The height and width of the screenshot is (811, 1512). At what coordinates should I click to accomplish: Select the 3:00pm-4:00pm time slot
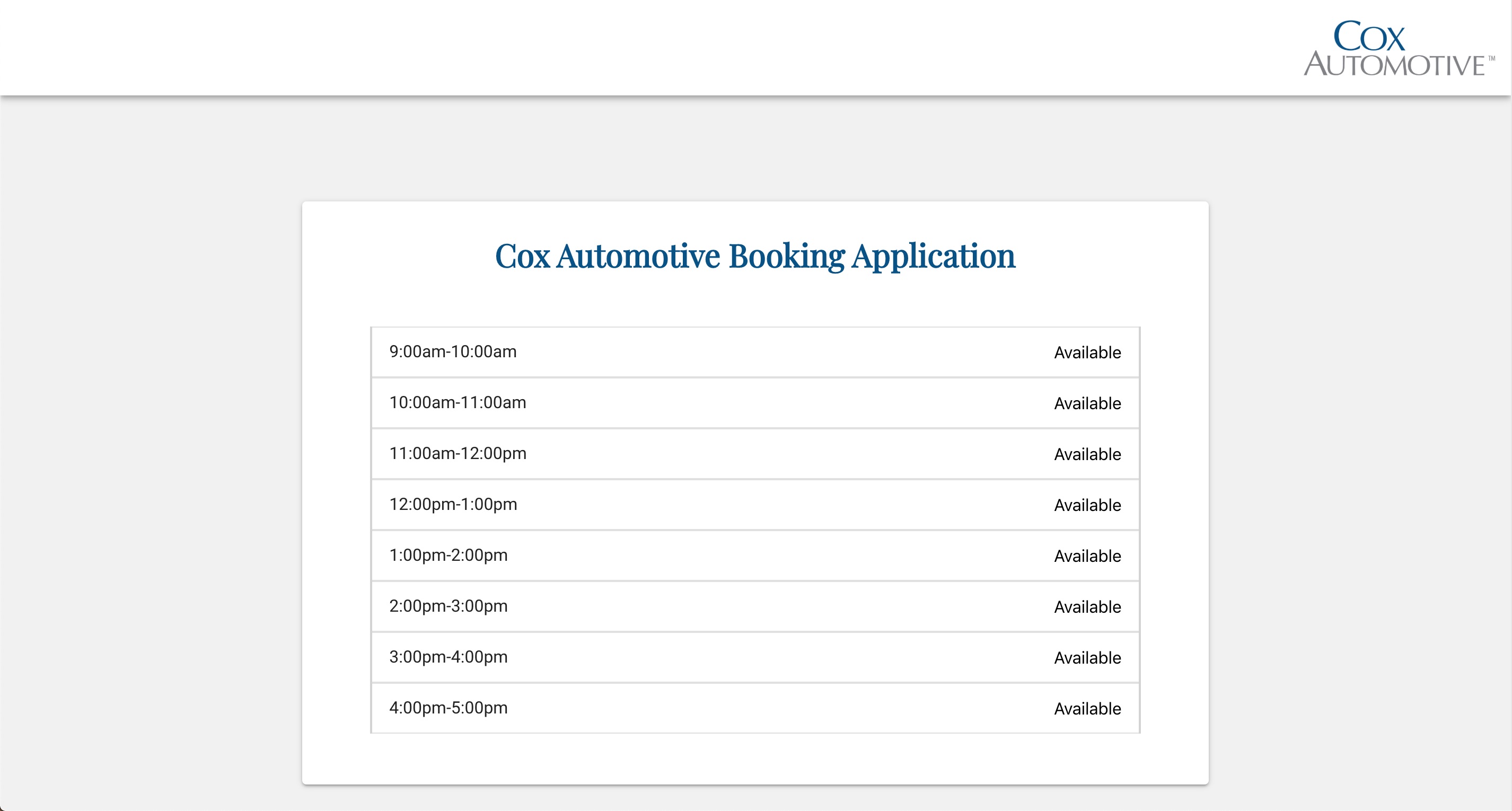(x=755, y=657)
